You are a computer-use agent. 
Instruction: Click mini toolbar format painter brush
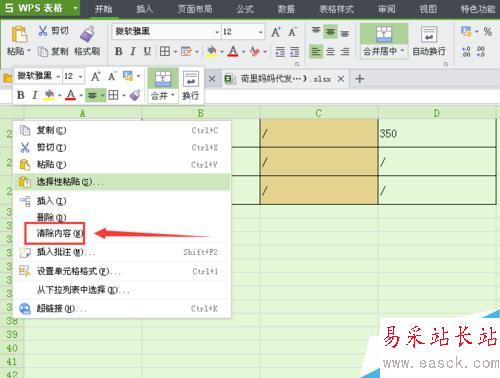[135, 95]
